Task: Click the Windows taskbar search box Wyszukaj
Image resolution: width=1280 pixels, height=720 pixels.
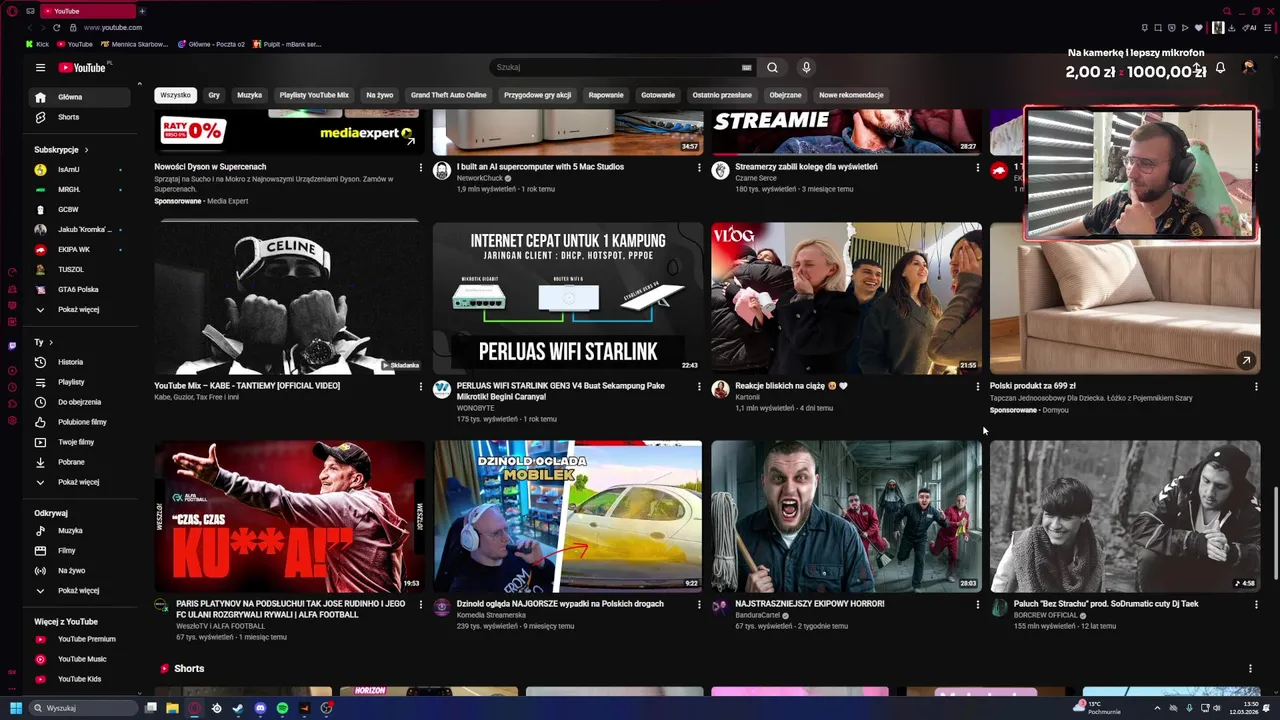Action: click(x=82, y=708)
